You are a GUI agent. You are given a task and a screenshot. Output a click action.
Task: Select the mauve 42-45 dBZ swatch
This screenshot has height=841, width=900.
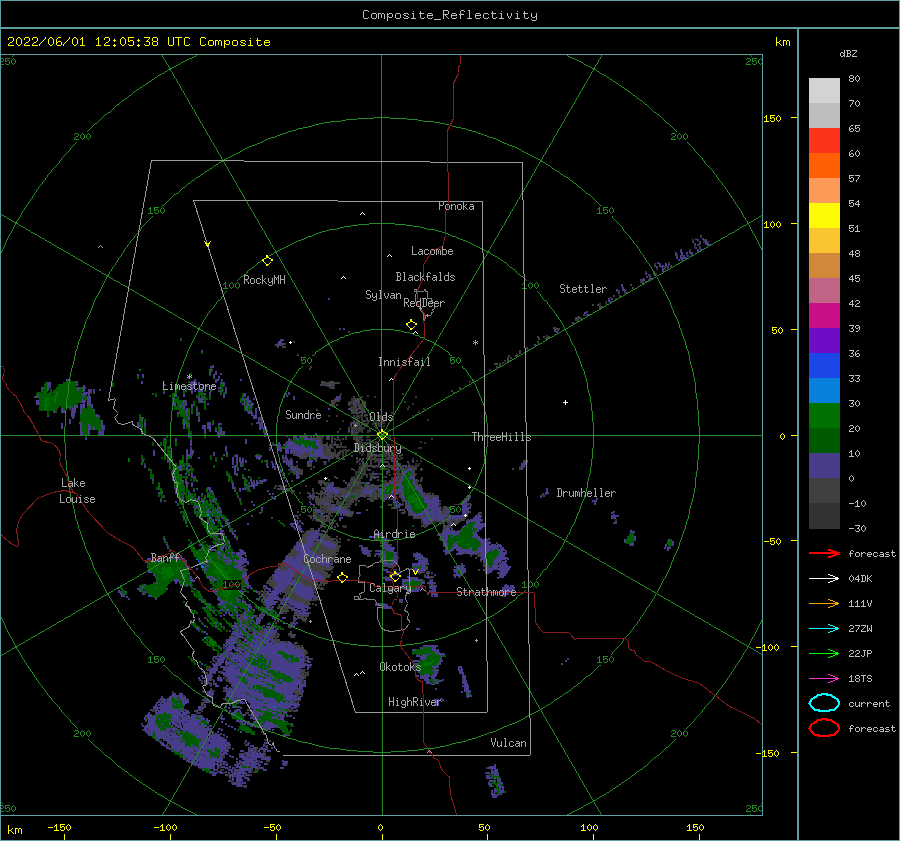[824, 290]
